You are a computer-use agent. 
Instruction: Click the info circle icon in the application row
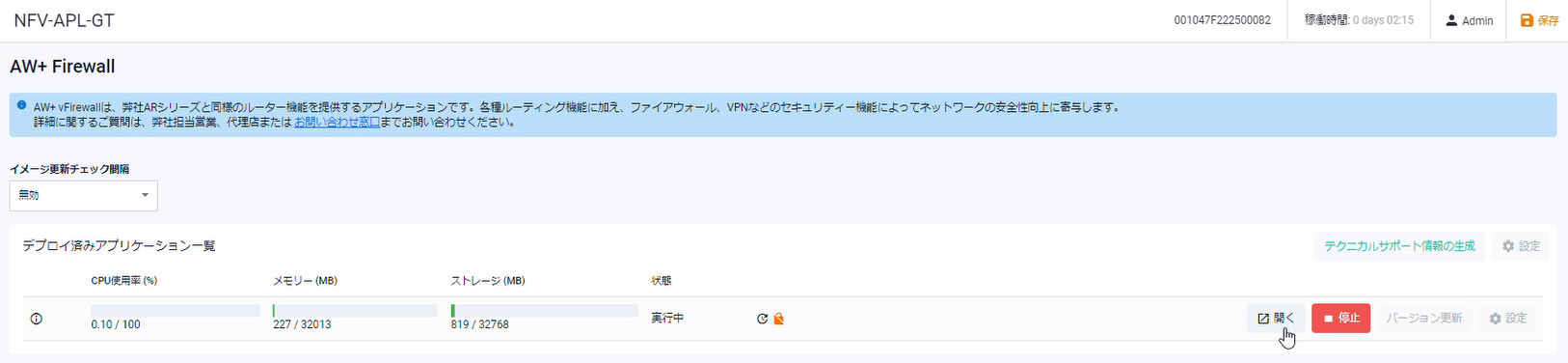tap(37, 319)
